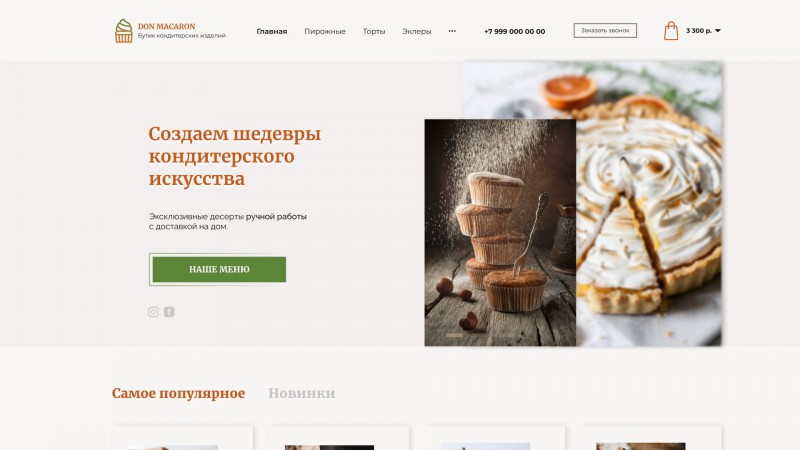Open the Instagram social icon
The image size is (800, 450).
point(154,312)
